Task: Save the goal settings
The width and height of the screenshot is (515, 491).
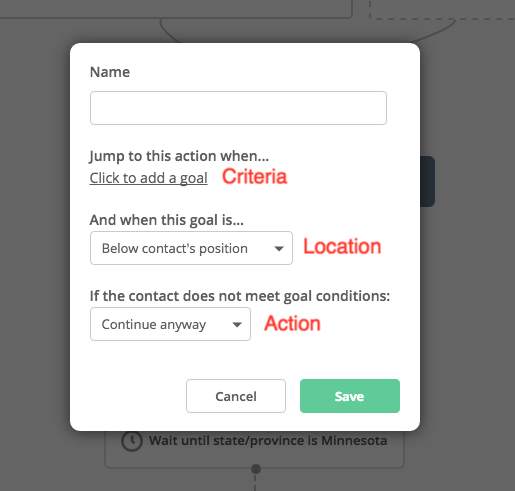Action: pos(350,396)
